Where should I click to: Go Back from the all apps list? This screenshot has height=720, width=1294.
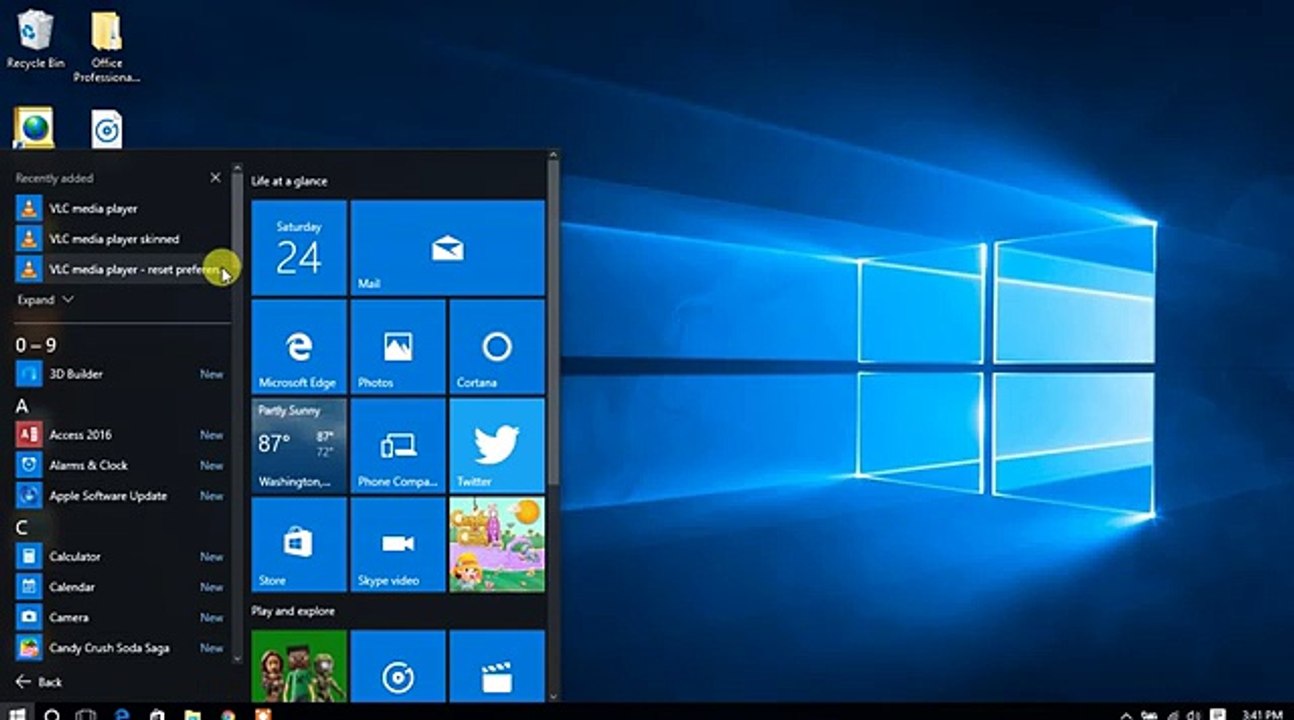click(x=39, y=682)
